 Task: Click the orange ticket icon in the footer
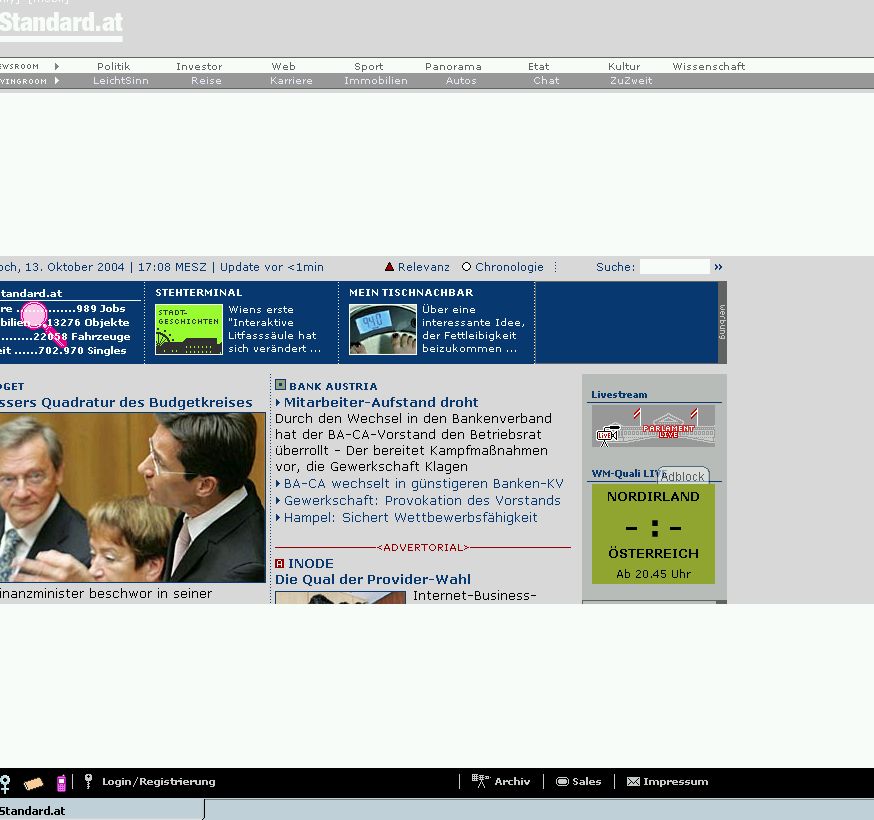33,784
